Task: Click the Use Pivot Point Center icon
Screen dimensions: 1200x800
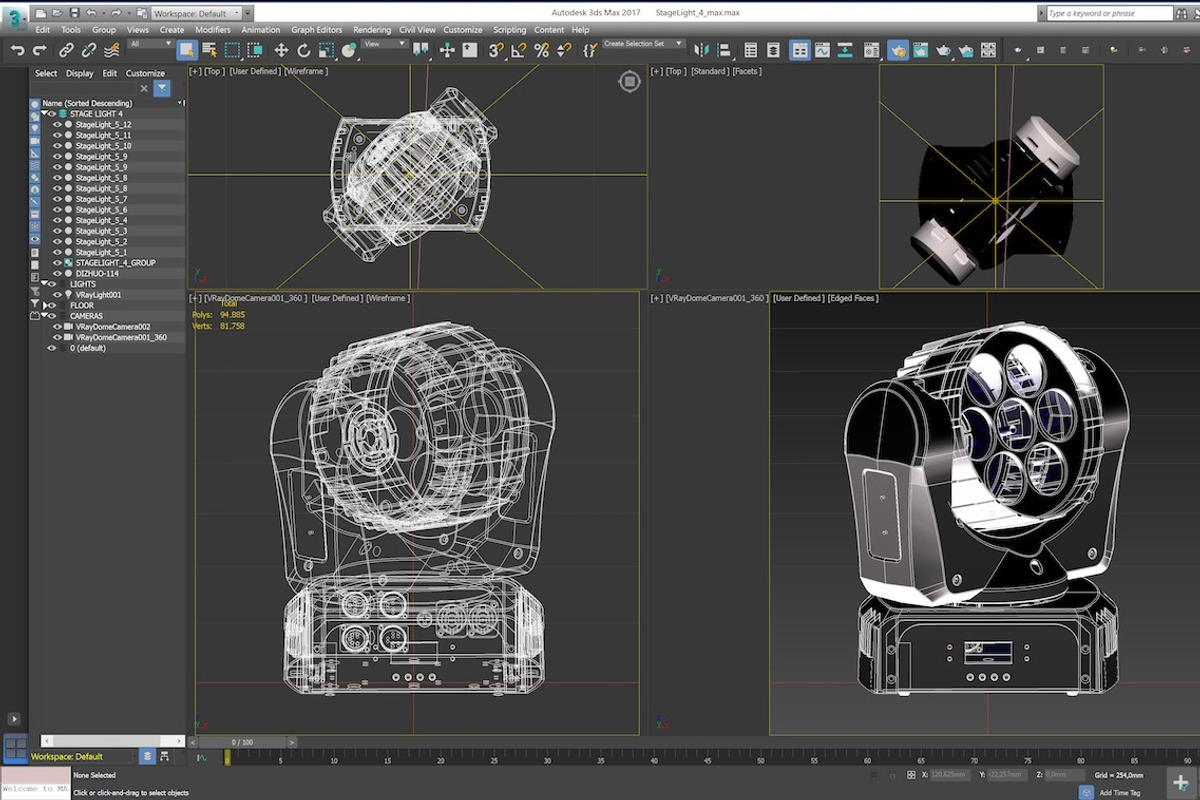Action: click(421, 50)
